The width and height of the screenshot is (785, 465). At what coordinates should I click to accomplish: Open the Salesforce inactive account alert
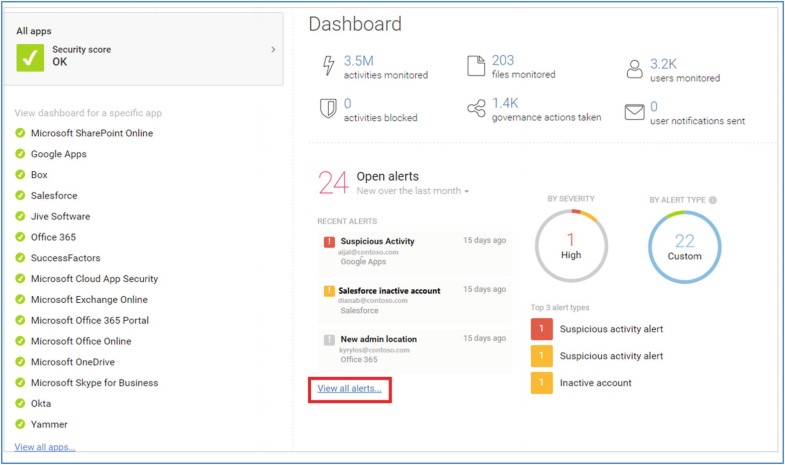pyautogui.click(x=415, y=300)
